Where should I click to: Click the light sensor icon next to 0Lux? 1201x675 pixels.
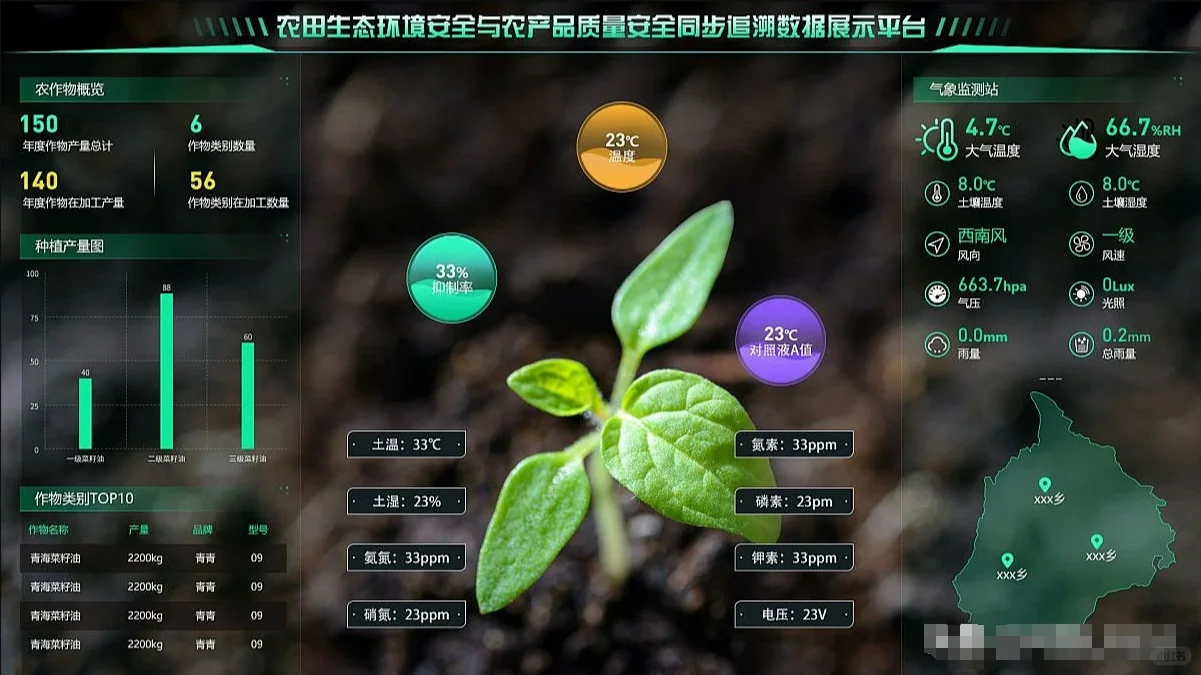click(x=1081, y=292)
